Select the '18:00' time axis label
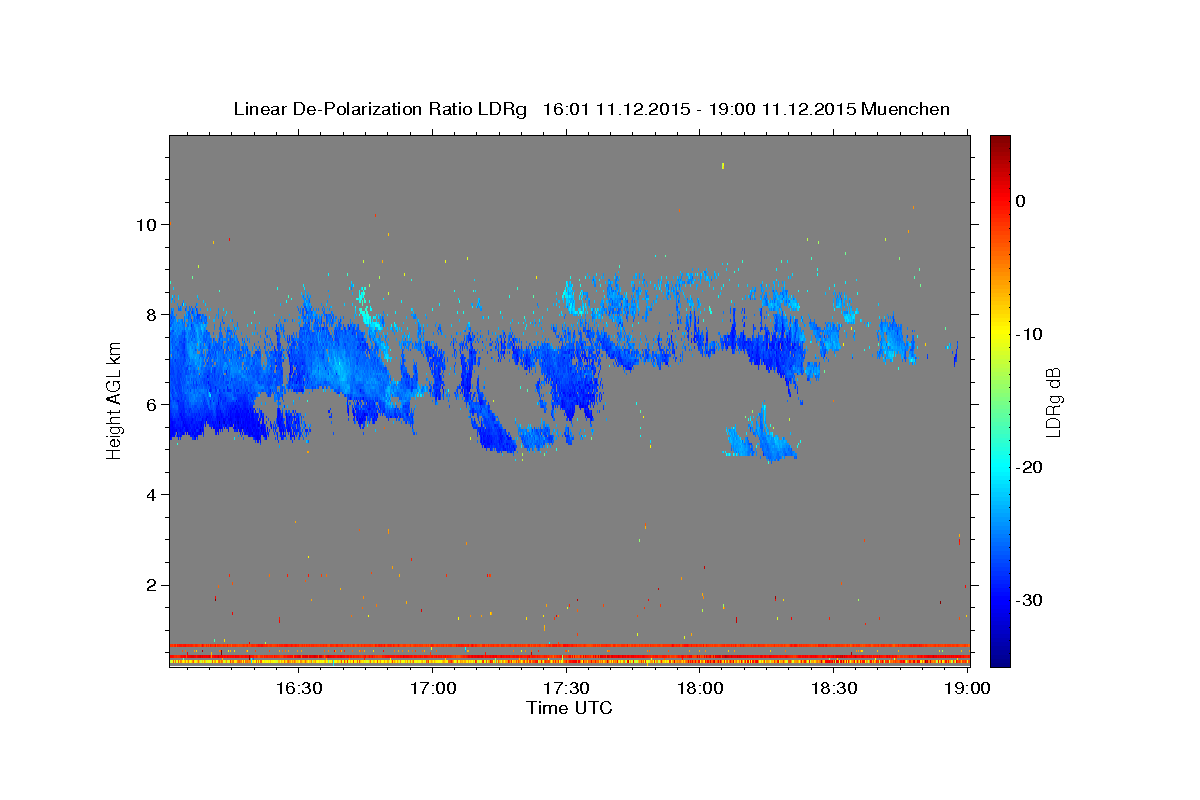 pyautogui.click(x=700, y=688)
